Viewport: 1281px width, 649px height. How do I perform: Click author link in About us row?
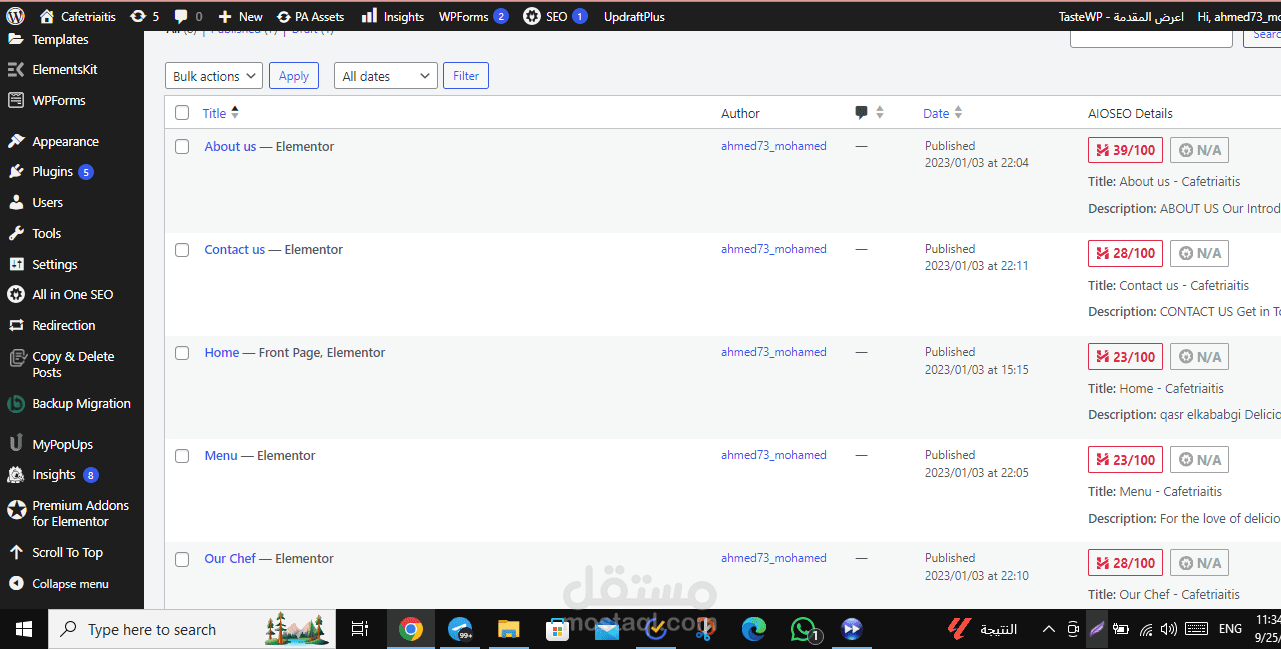click(774, 146)
